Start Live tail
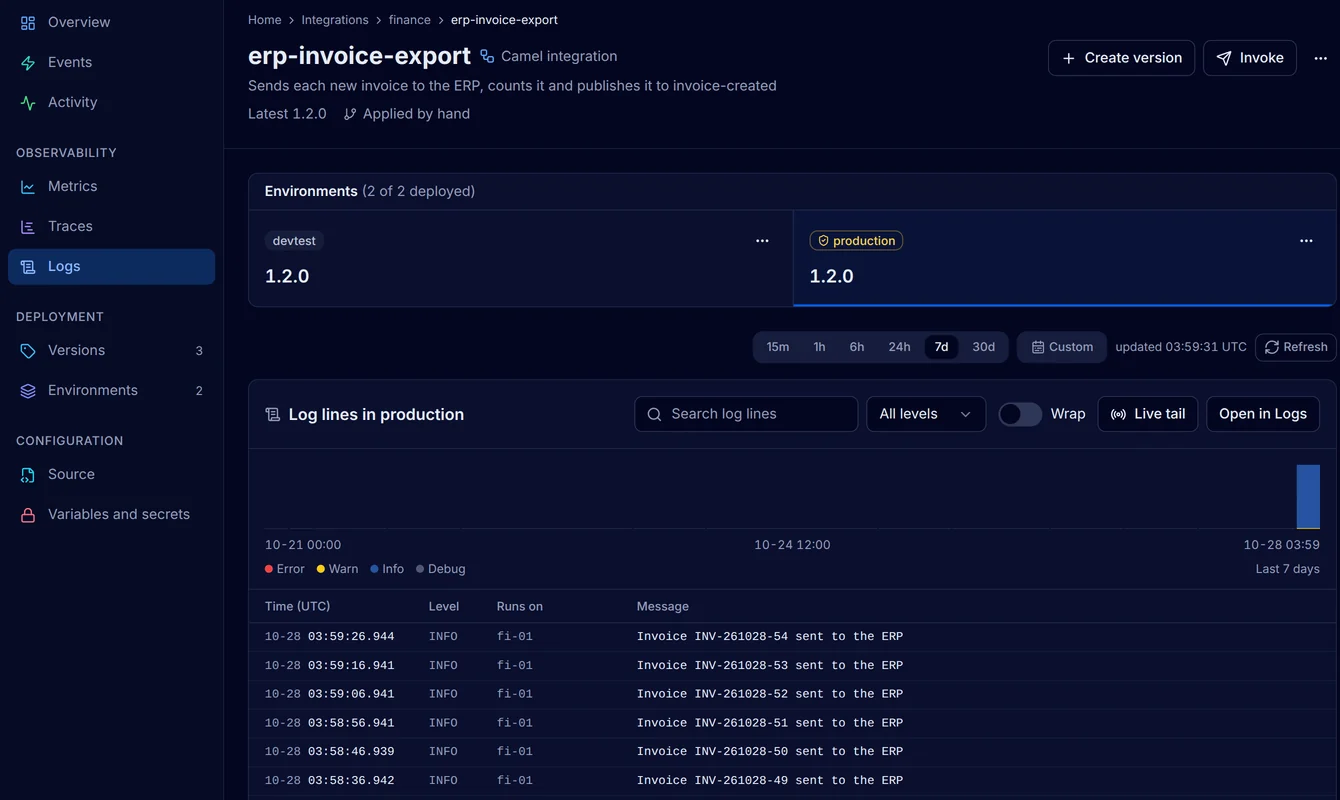1340x800 pixels. click(x=1148, y=414)
